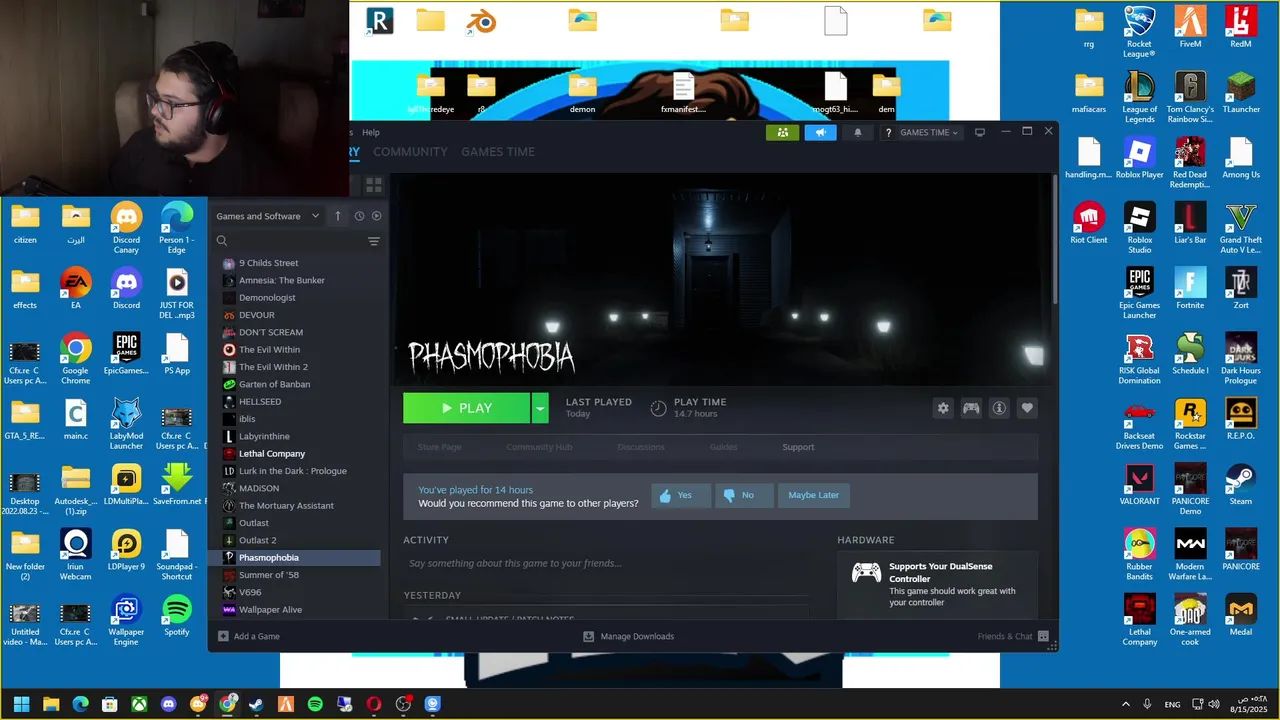Open LabyMod Launcher desktop icon
Image resolution: width=1280 pixels, height=720 pixels.
tap(126, 424)
